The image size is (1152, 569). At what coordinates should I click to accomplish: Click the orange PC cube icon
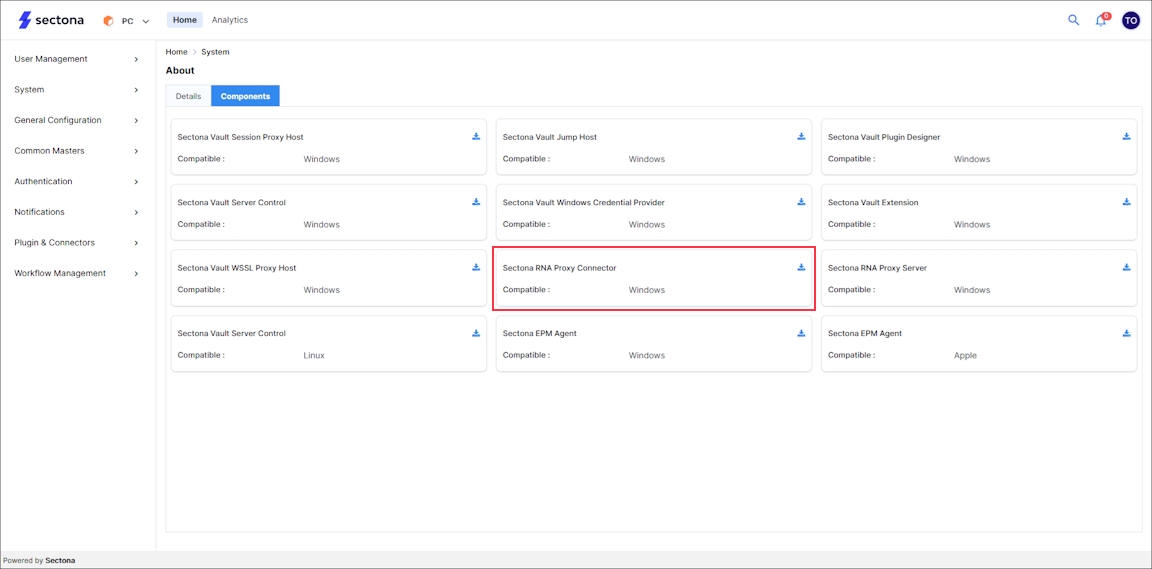(x=109, y=21)
